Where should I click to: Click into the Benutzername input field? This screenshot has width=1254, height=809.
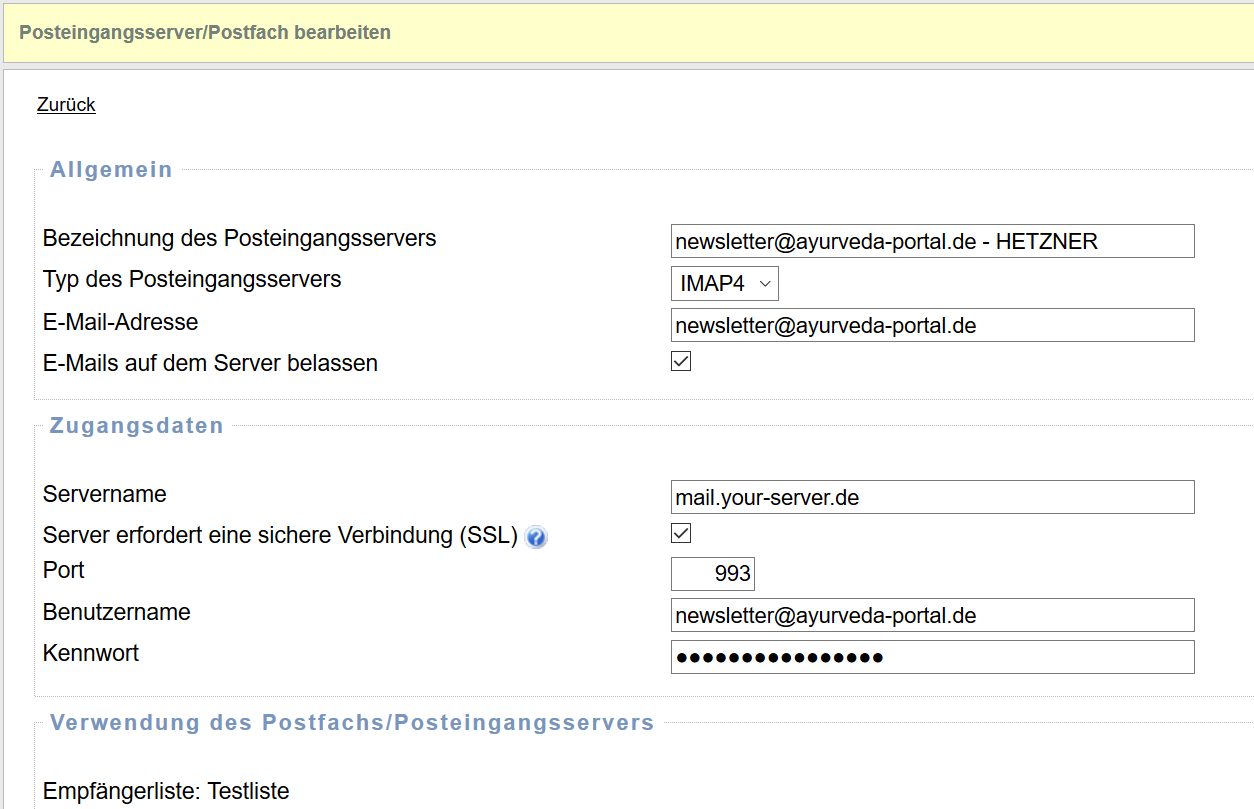932,615
